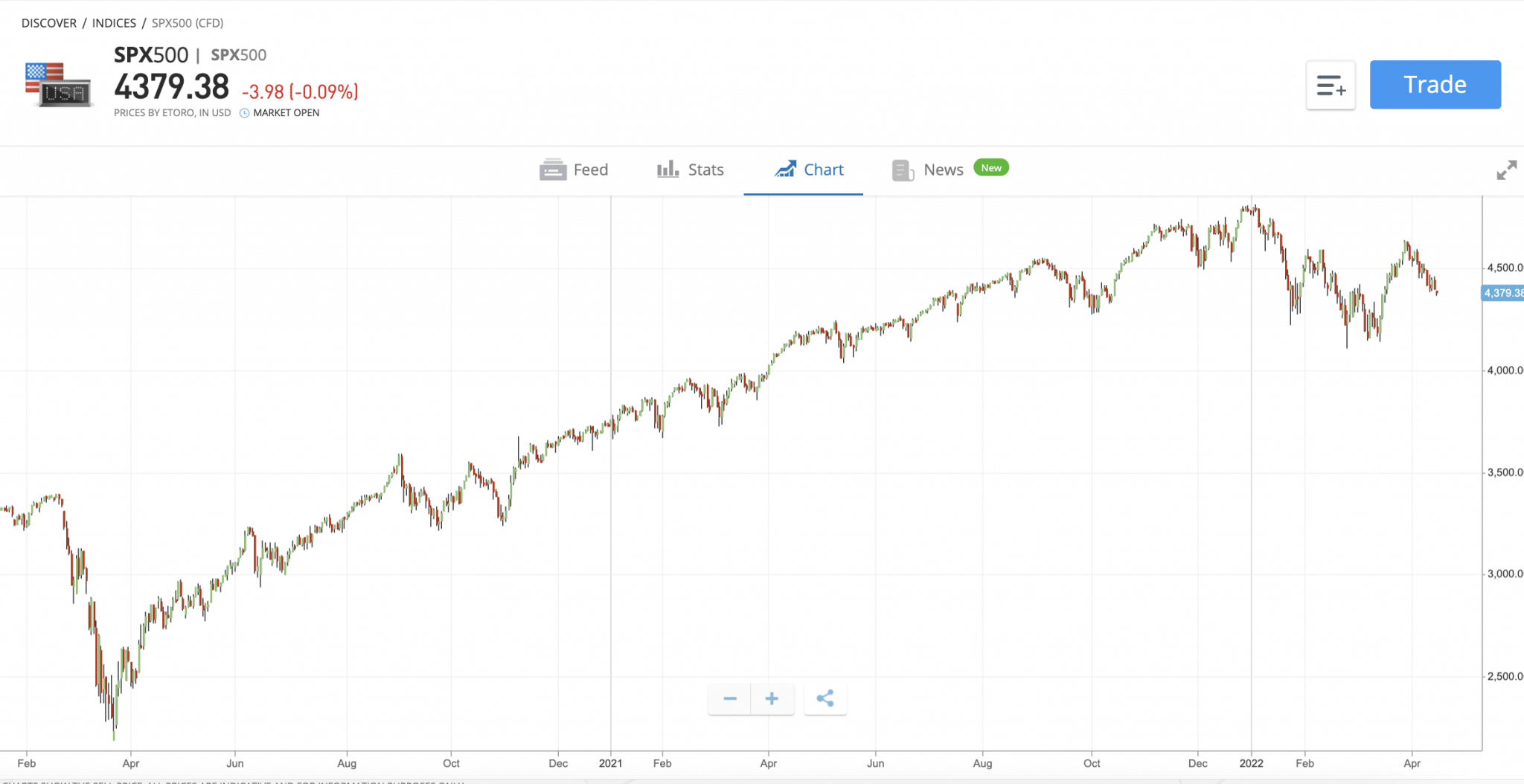Screen dimensions: 1524x784
Task: Click the market open clock icon
Action: point(244,113)
